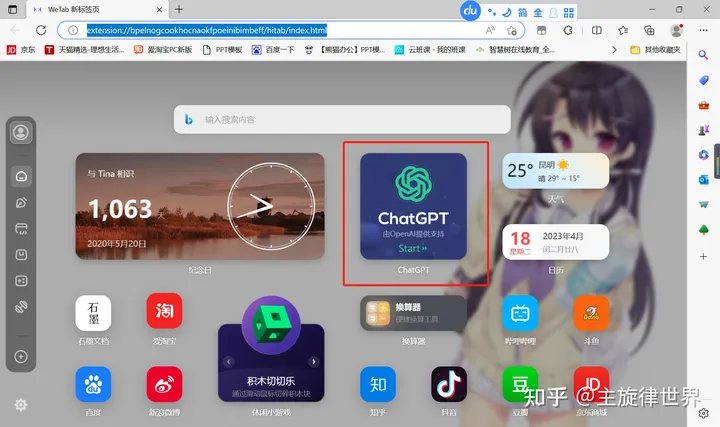Open the calendar widget dated 18

556,242
